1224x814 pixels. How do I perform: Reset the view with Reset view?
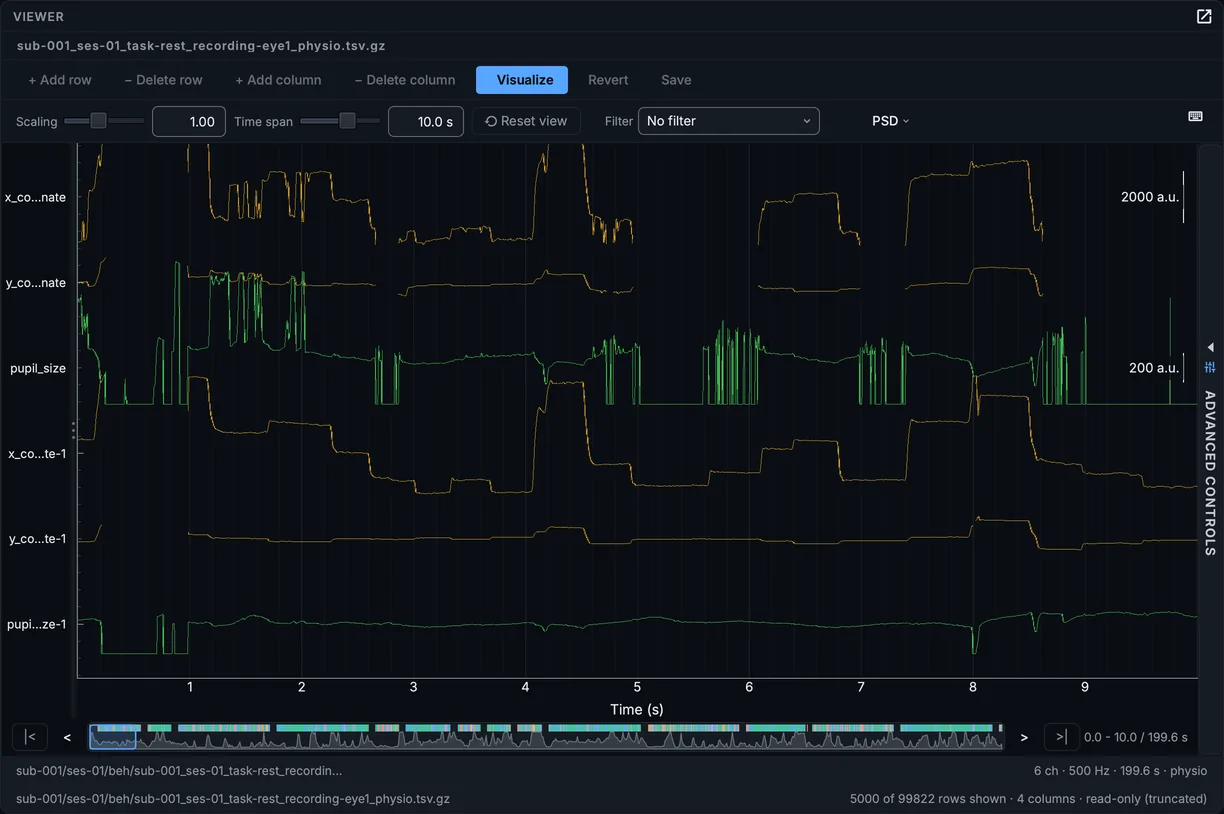tap(526, 121)
